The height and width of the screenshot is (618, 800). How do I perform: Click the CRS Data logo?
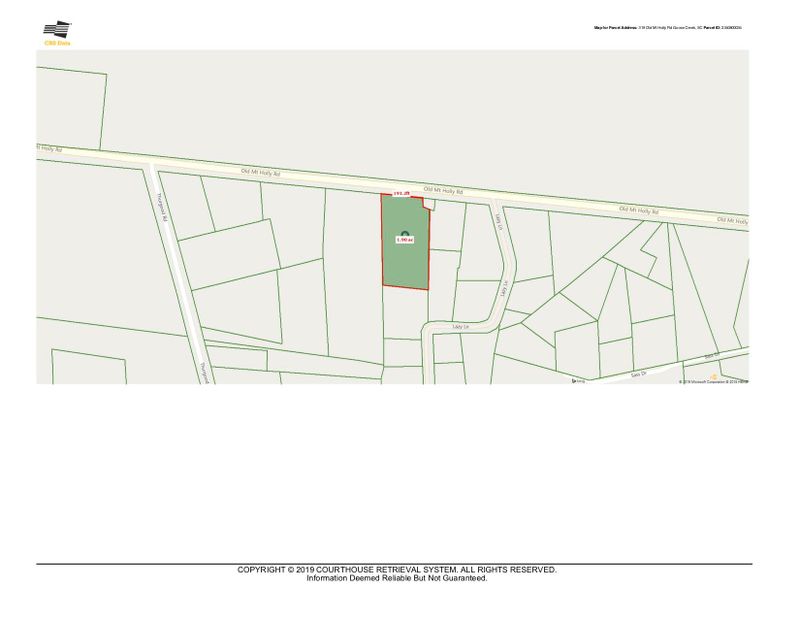tap(57, 33)
